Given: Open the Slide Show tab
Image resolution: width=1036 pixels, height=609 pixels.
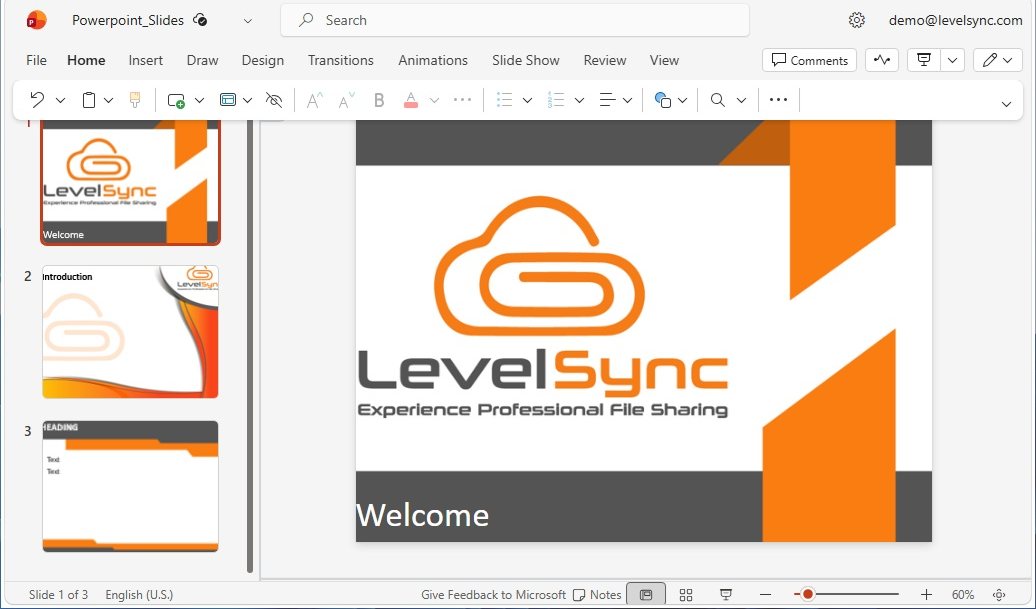Looking at the screenshot, I should (525, 60).
